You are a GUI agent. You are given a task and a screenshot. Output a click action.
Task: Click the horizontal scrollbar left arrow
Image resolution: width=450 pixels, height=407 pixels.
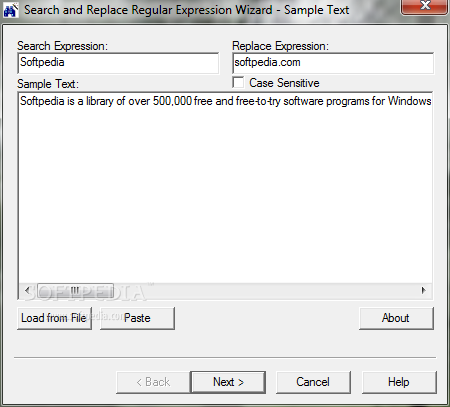coord(27,290)
